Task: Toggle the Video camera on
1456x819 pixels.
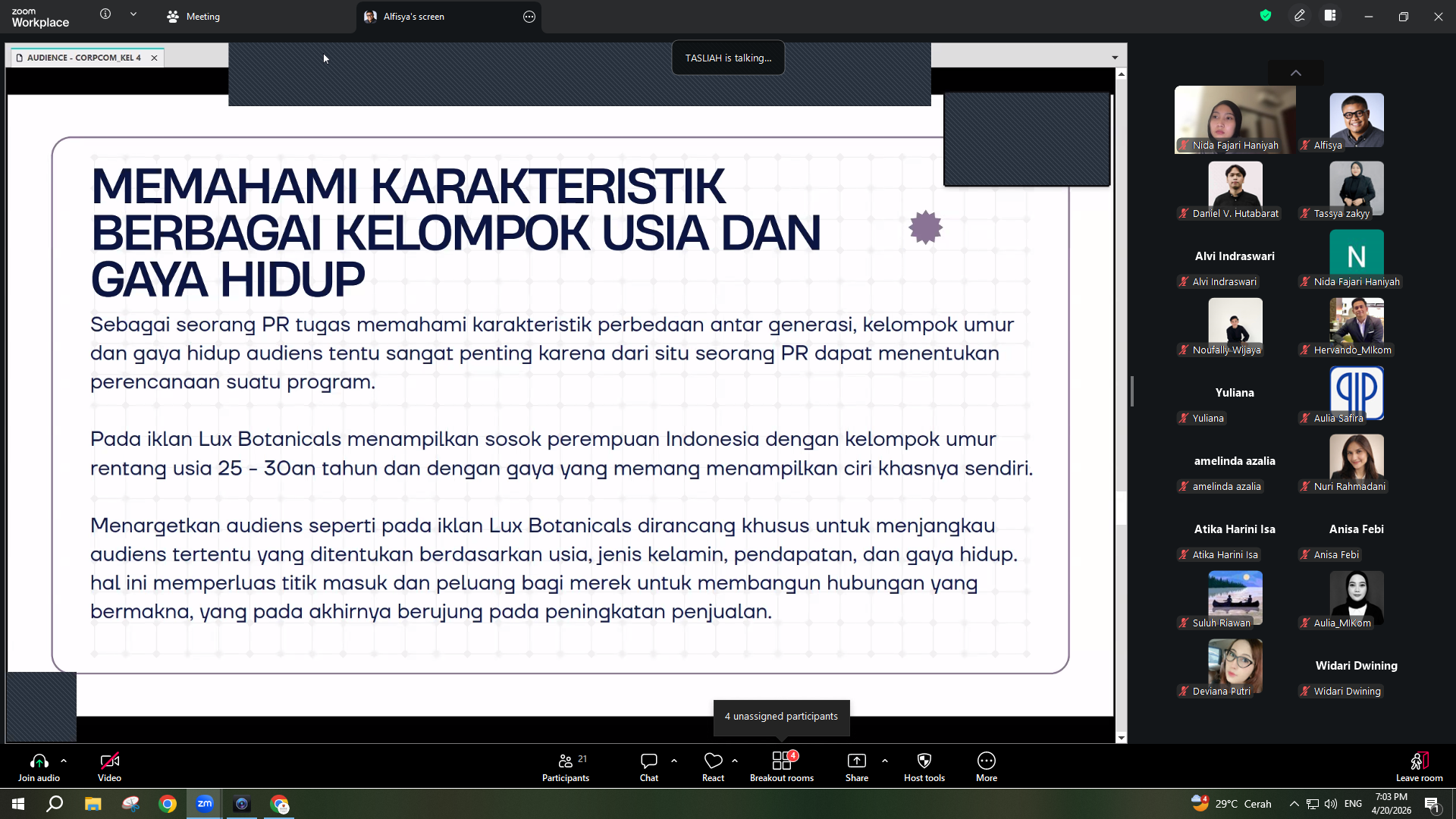Action: pyautogui.click(x=109, y=767)
